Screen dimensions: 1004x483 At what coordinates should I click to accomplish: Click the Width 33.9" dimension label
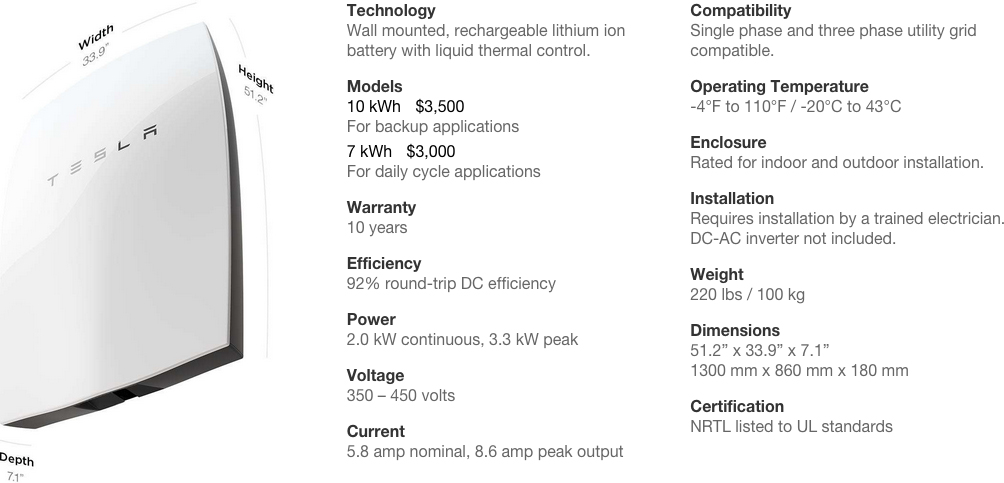pyautogui.click(x=95, y=45)
